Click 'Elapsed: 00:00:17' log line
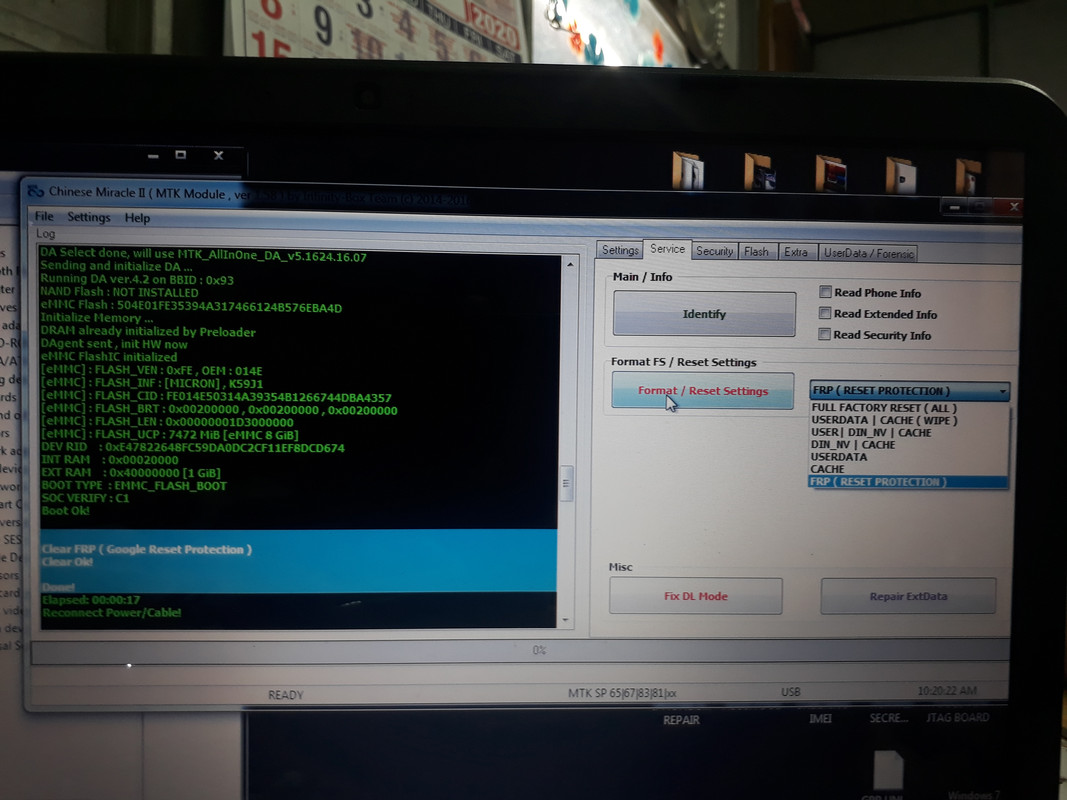The height and width of the screenshot is (800, 1067). [91, 600]
